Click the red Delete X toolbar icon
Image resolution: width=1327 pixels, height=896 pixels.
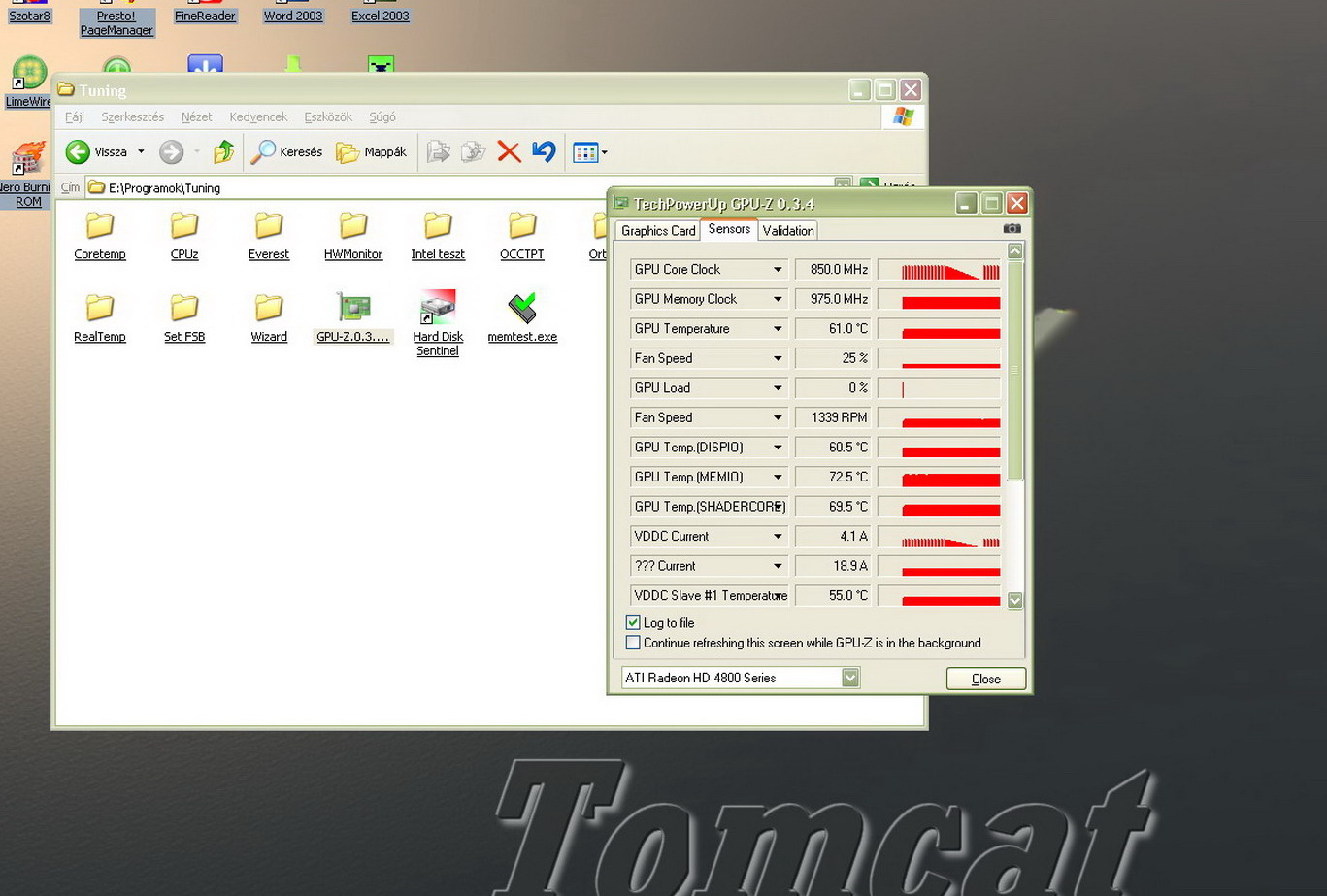(x=509, y=151)
